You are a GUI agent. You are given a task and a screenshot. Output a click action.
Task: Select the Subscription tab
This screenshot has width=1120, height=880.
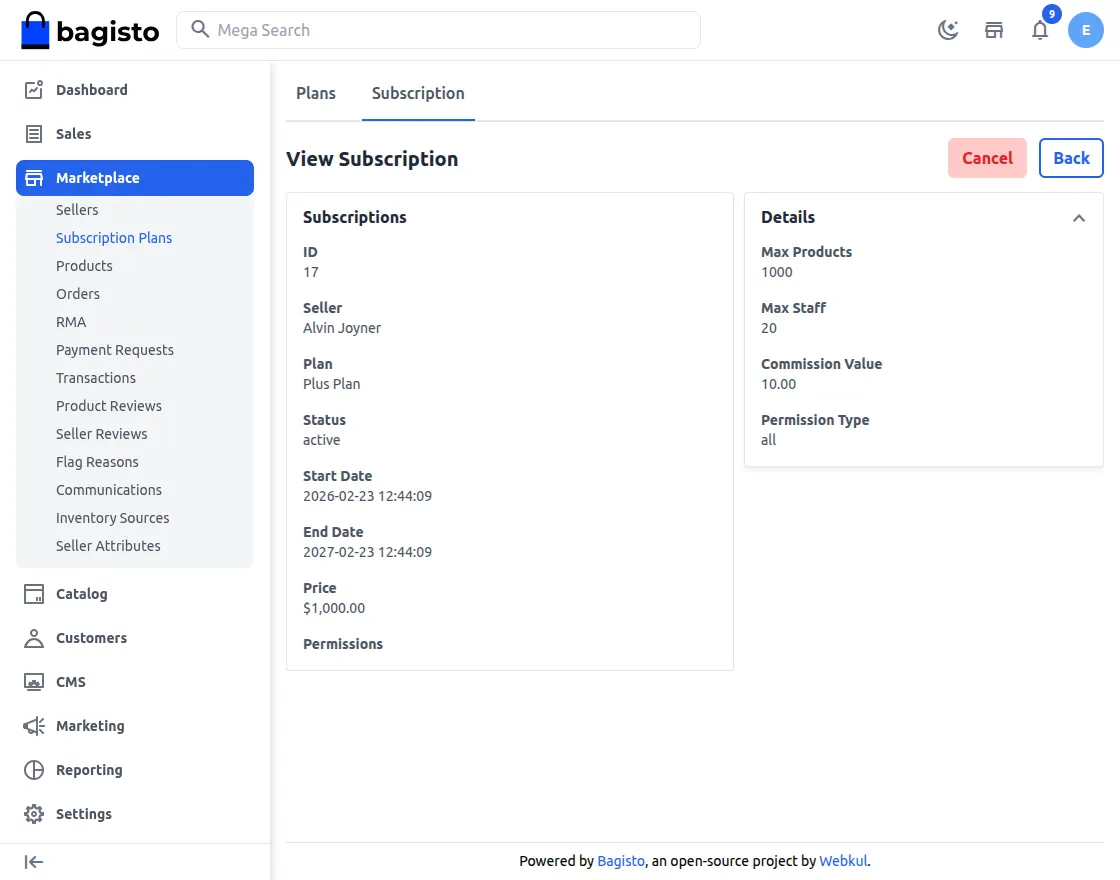point(418,93)
